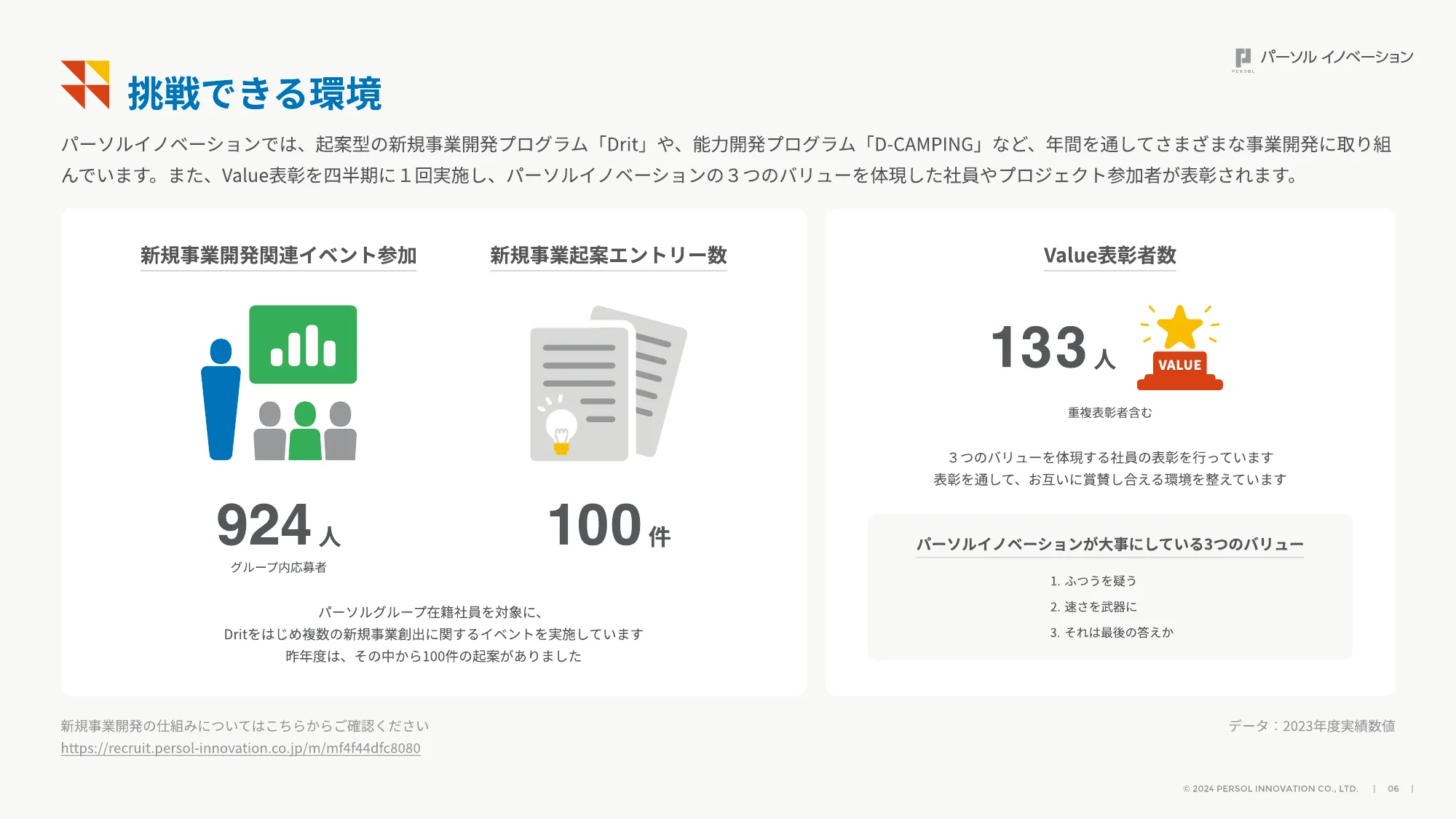Click the 133 人 figure

[1053, 347]
